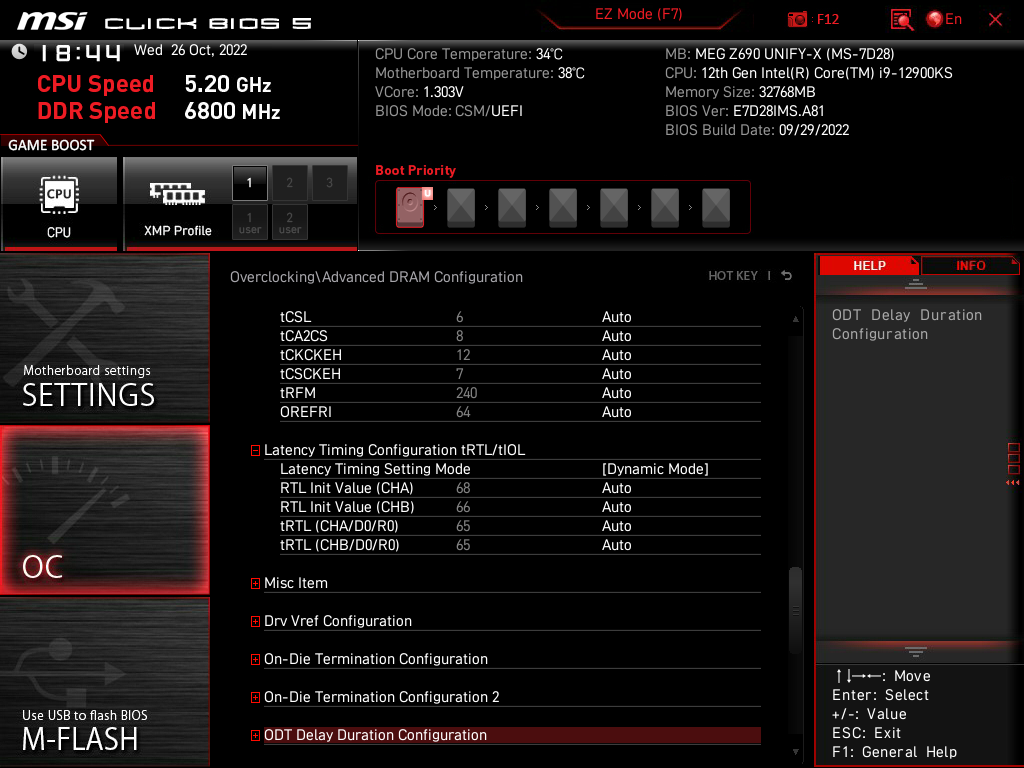
Task: Click the tCSL row label
Action: point(295,317)
